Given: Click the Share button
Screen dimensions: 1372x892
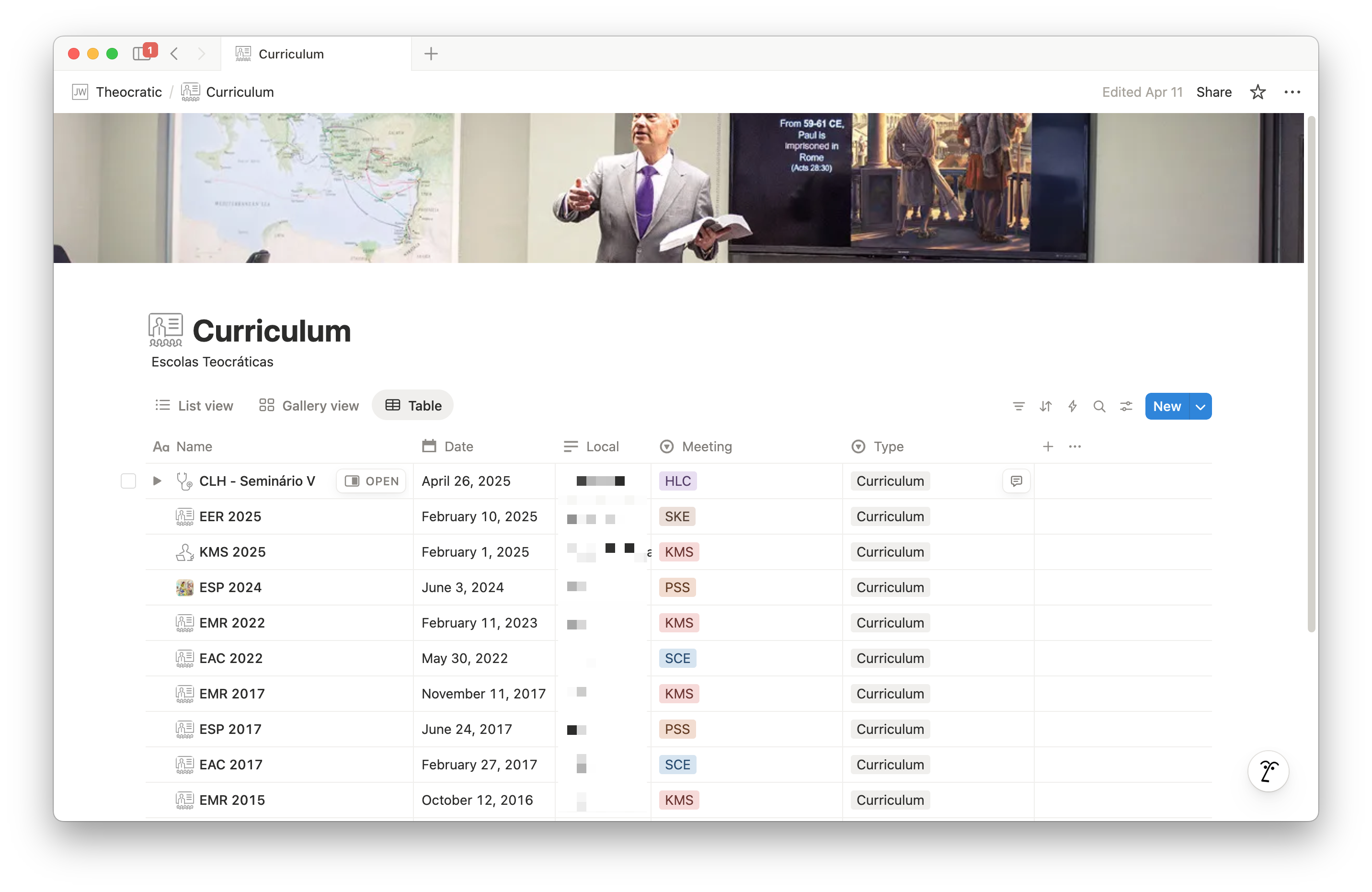Looking at the screenshot, I should click(1213, 92).
